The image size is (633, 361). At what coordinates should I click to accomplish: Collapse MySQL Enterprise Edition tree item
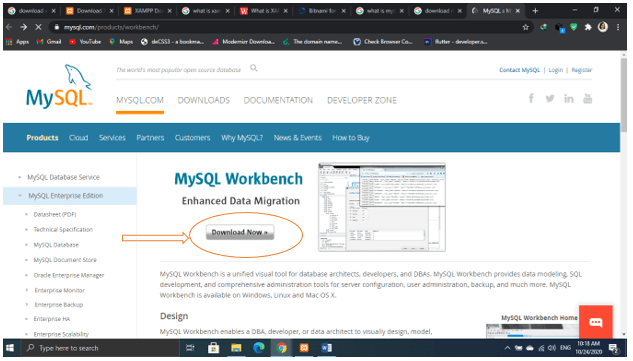click(20, 196)
